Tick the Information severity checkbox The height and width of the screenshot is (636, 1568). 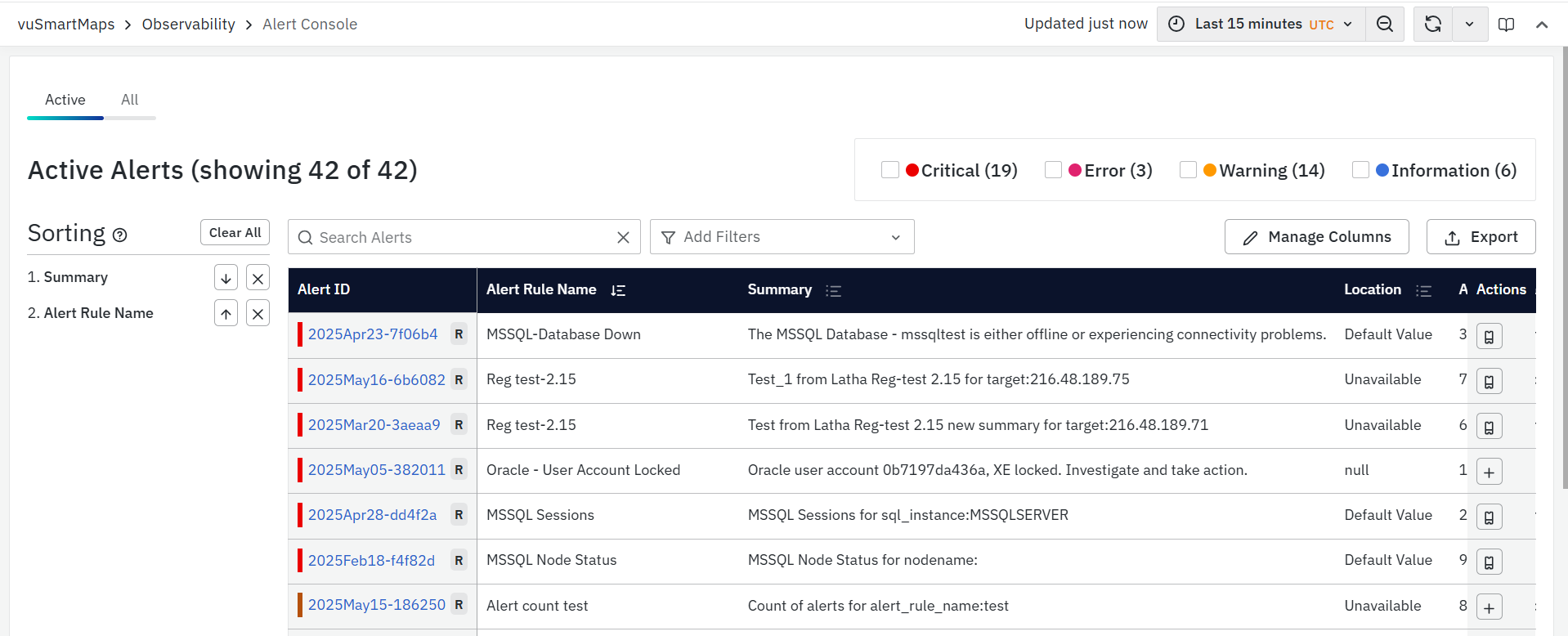pyautogui.click(x=1360, y=170)
